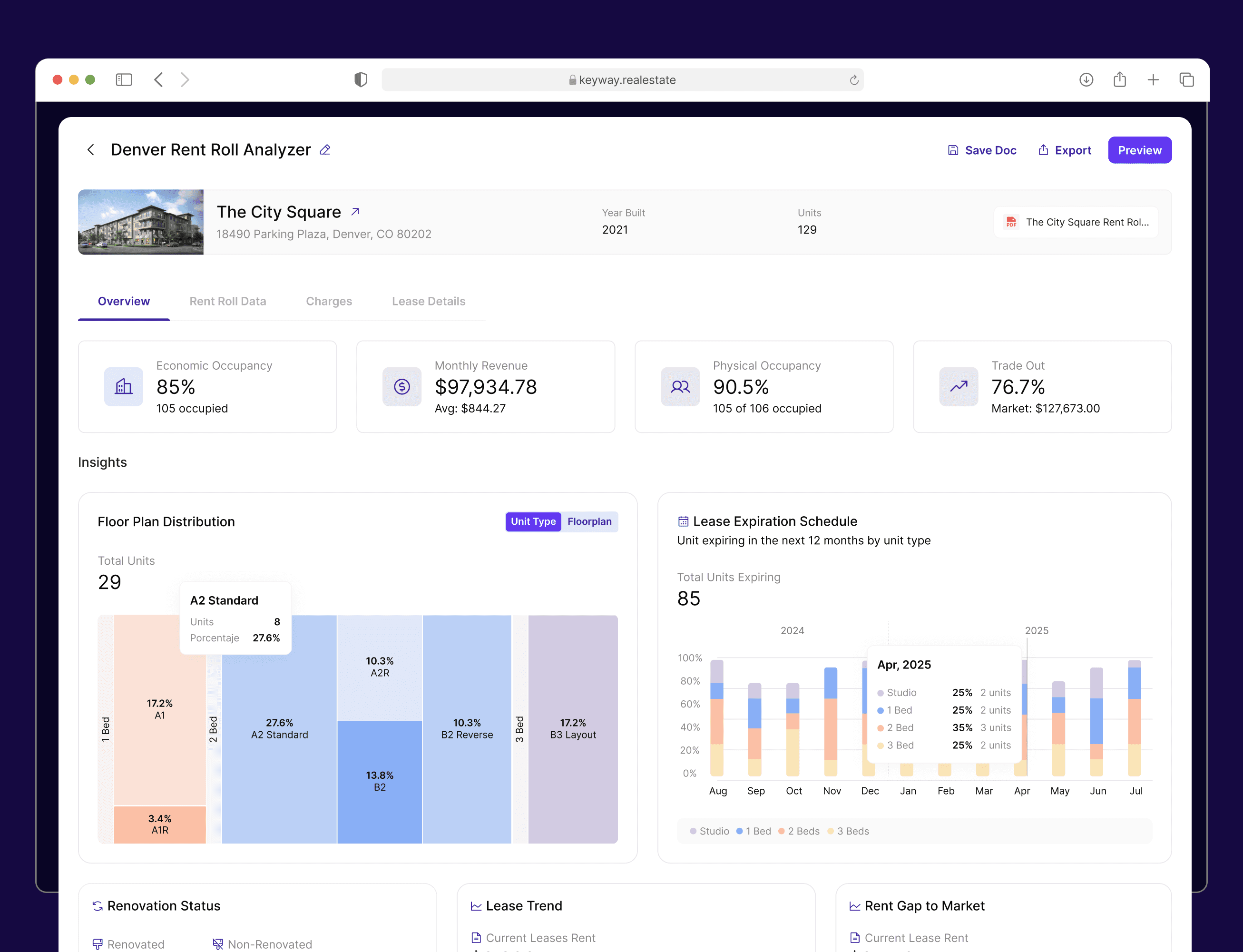Click the Jul bar in lease chart

point(1134,718)
